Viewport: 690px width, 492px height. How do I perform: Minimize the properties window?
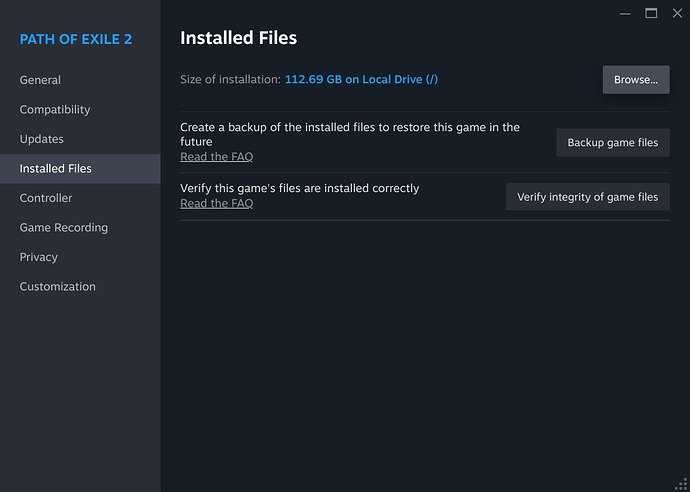626,13
